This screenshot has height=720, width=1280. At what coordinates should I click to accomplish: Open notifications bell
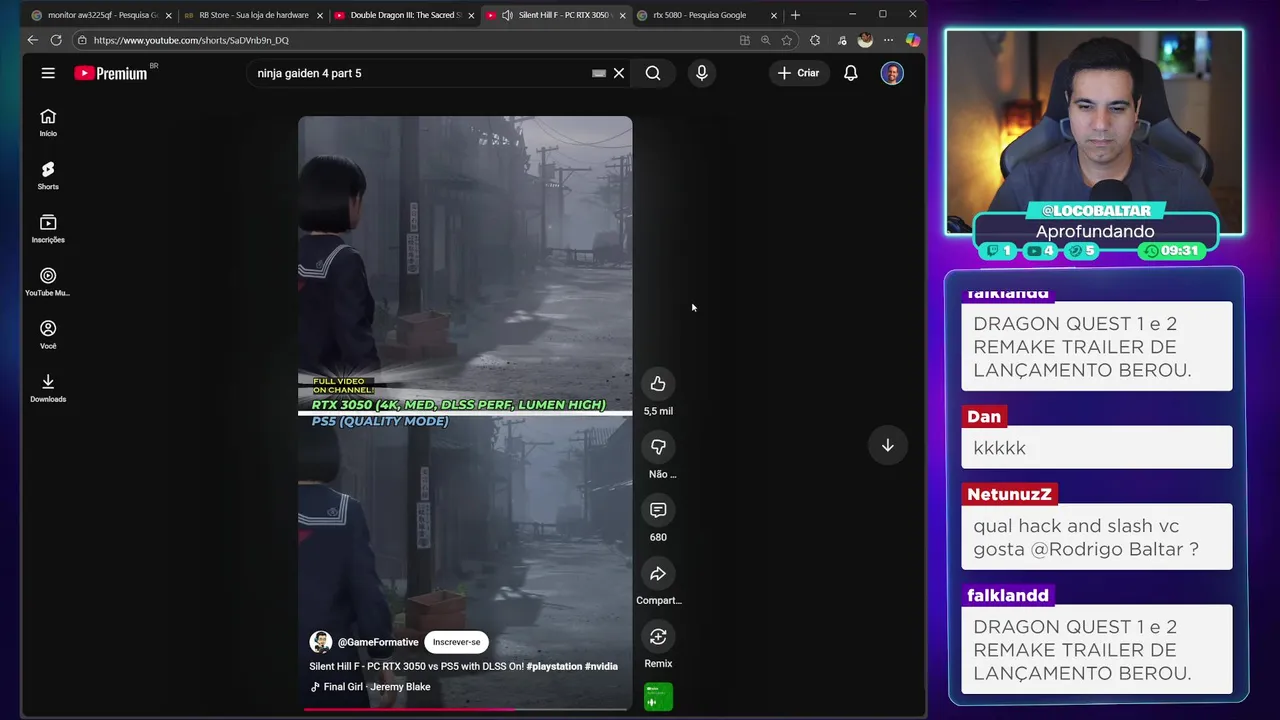click(851, 73)
